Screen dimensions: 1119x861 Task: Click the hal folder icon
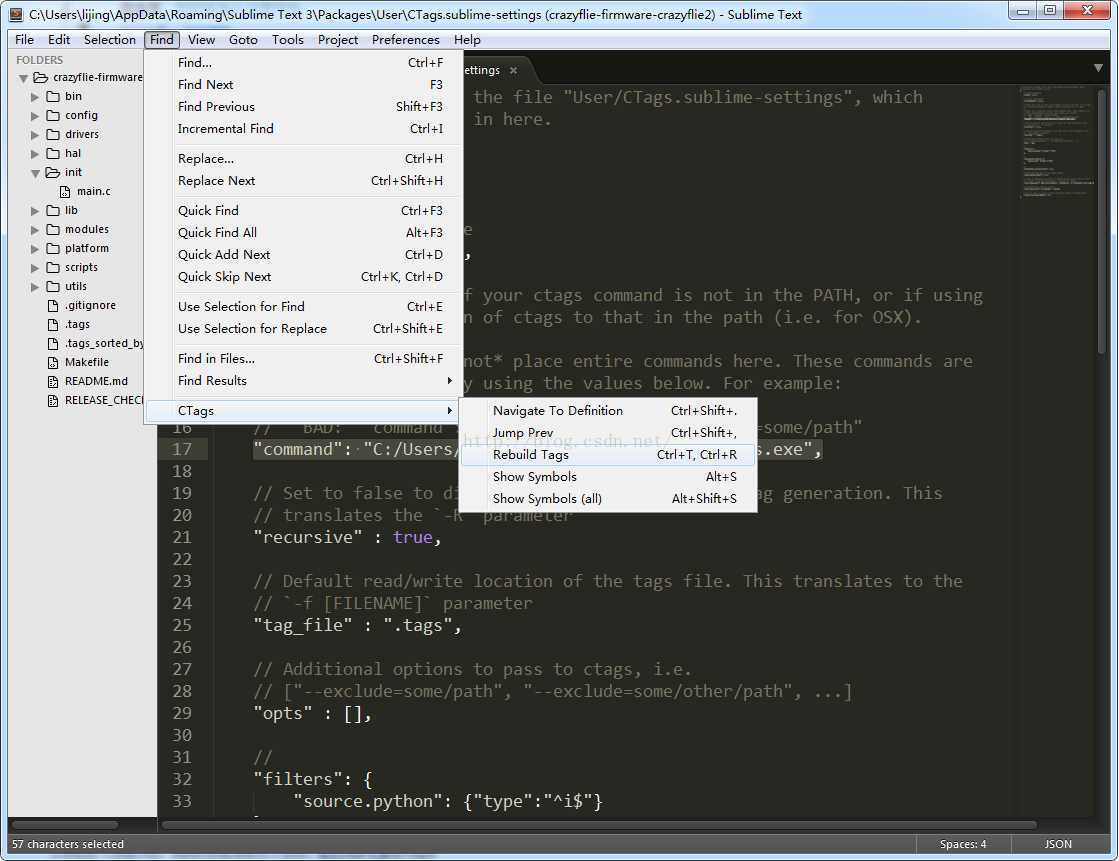pos(53,153)
